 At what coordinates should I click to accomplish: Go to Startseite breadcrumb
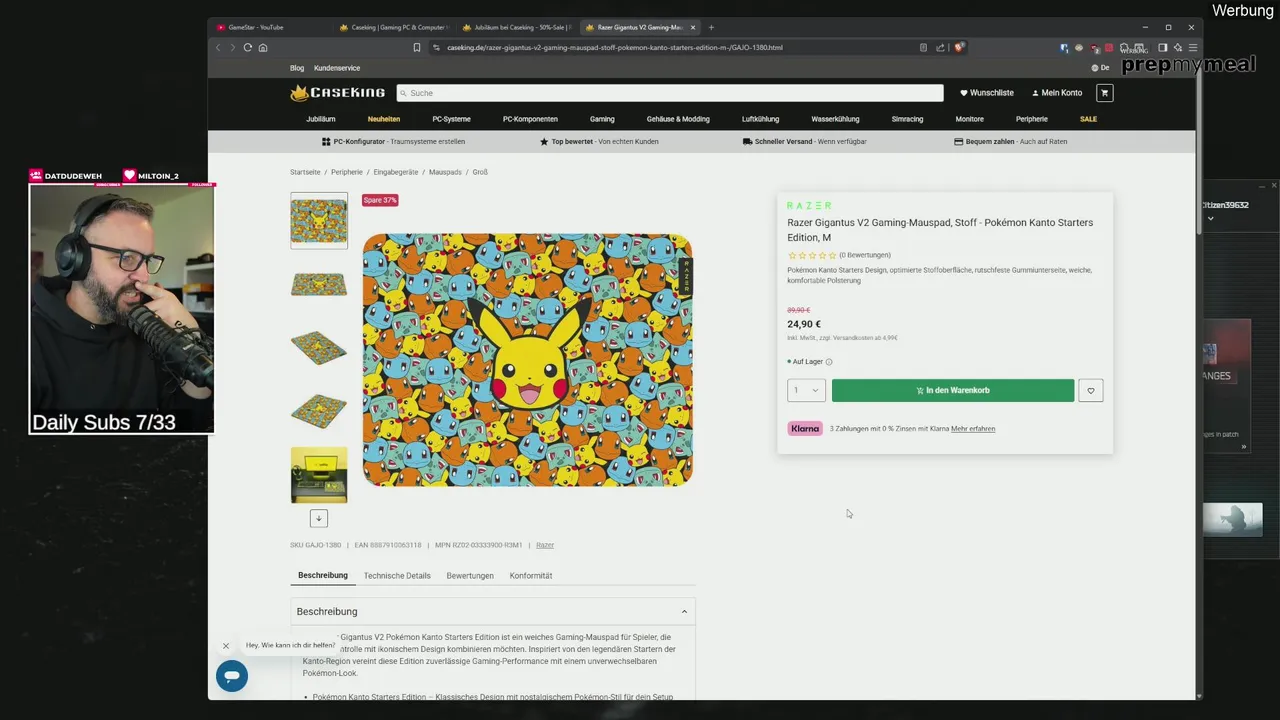(x=305, y=172)
